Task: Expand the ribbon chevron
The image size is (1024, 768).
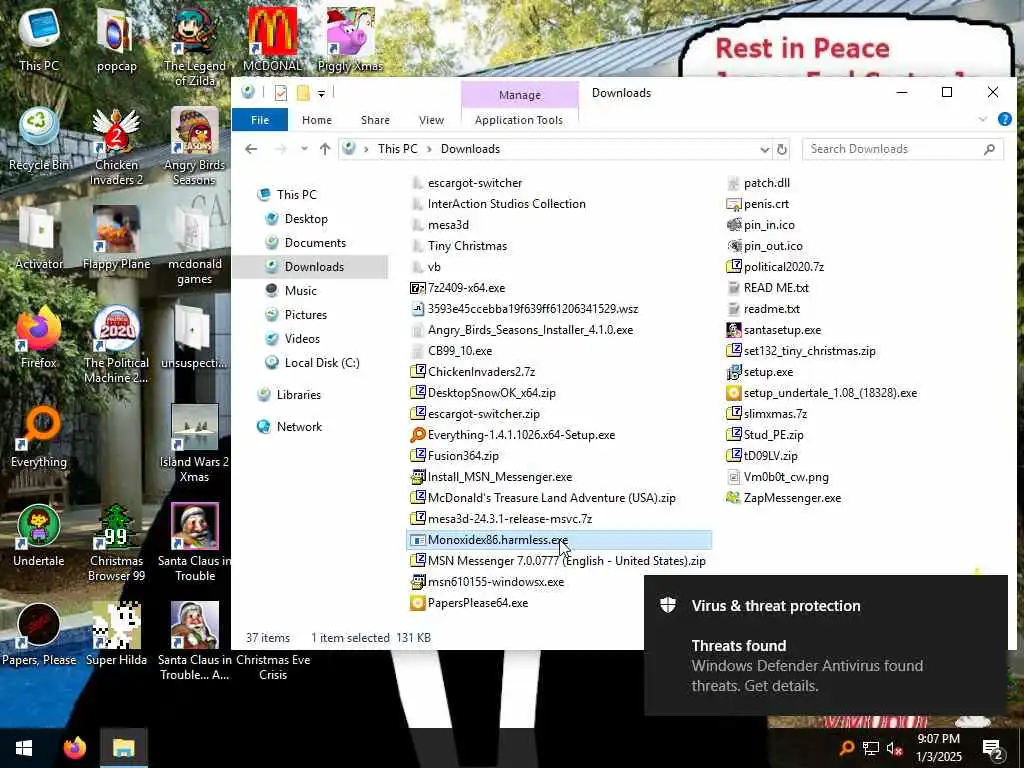Action: [x=983, y=119]
